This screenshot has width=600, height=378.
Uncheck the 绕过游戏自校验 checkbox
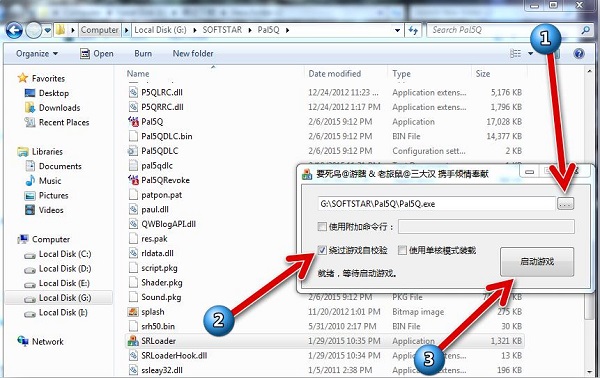(322, 250)
